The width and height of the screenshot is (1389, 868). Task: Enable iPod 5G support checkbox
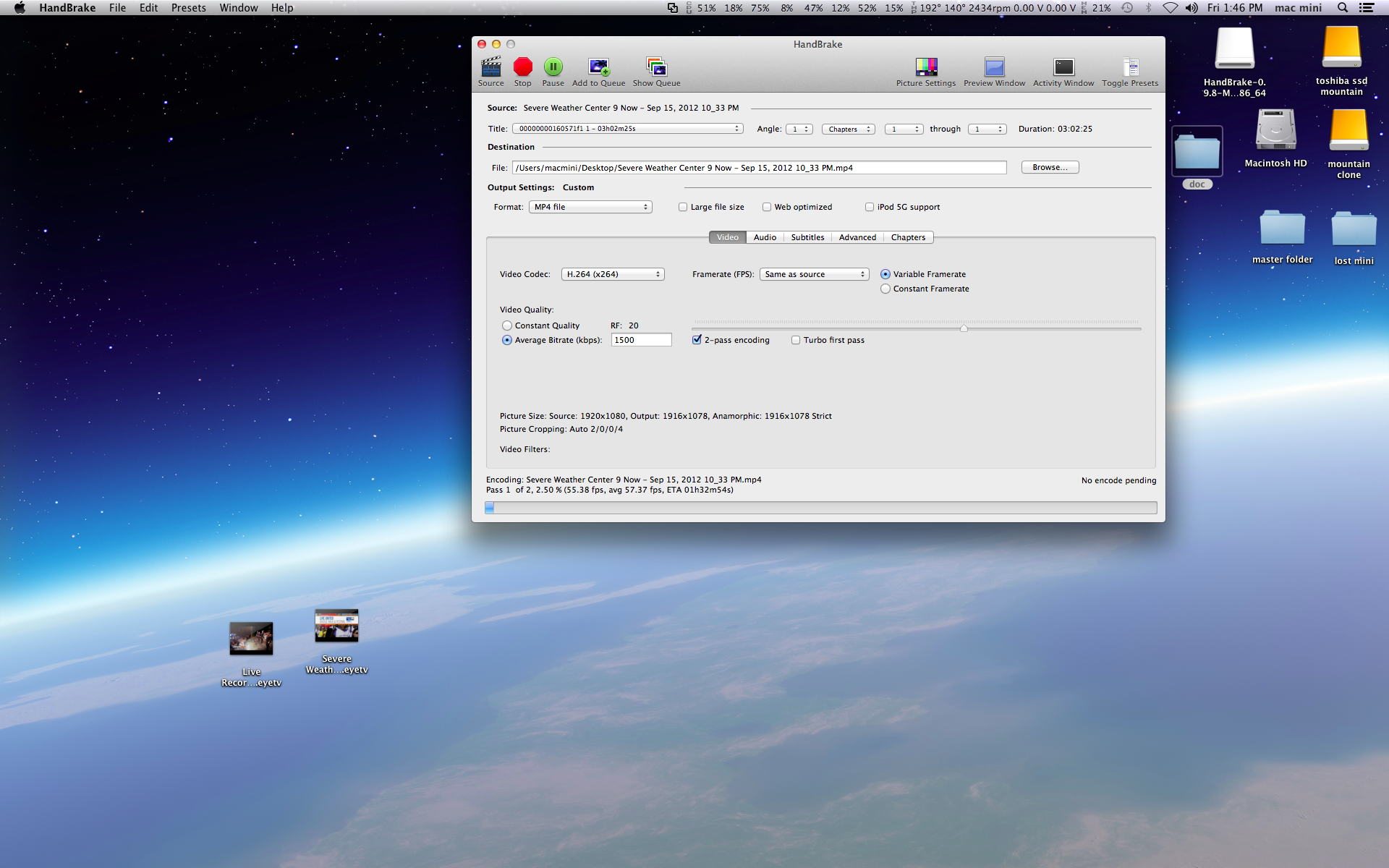pyautogui.click(x=869, y=207)
